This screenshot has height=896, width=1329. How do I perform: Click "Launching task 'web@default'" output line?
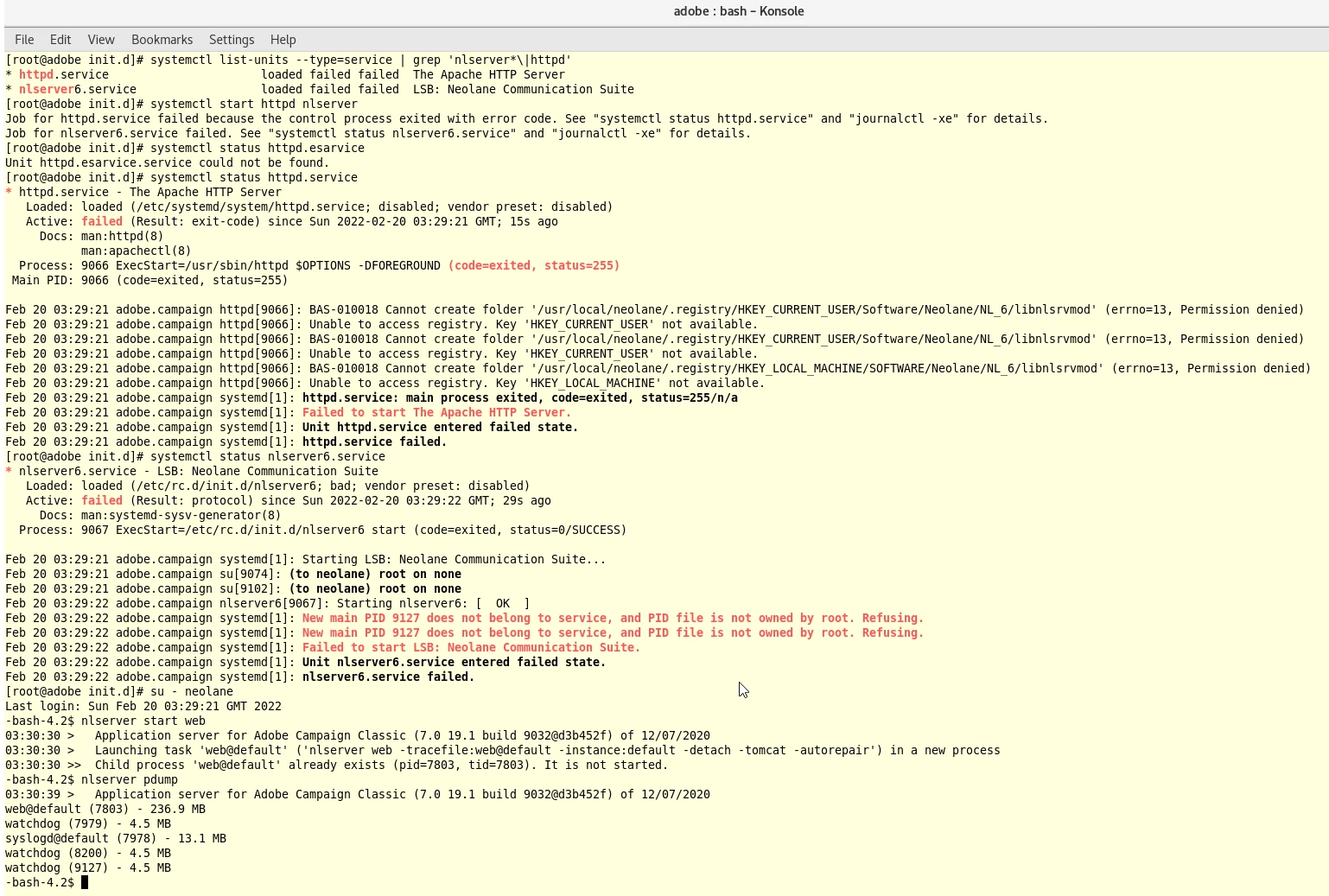point(503,751)
